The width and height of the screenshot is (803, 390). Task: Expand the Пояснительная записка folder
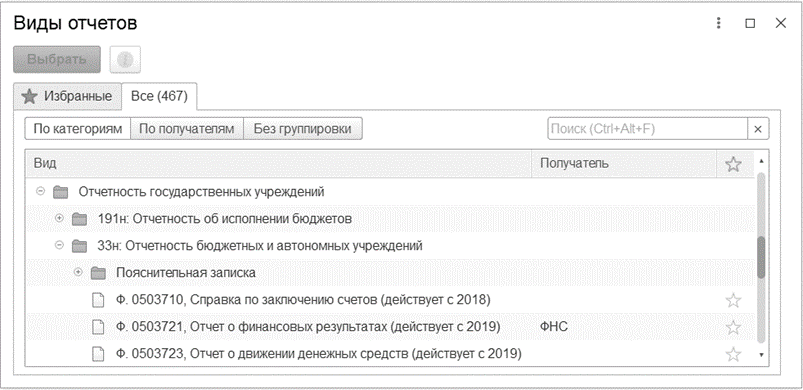(x=78, y=273)
